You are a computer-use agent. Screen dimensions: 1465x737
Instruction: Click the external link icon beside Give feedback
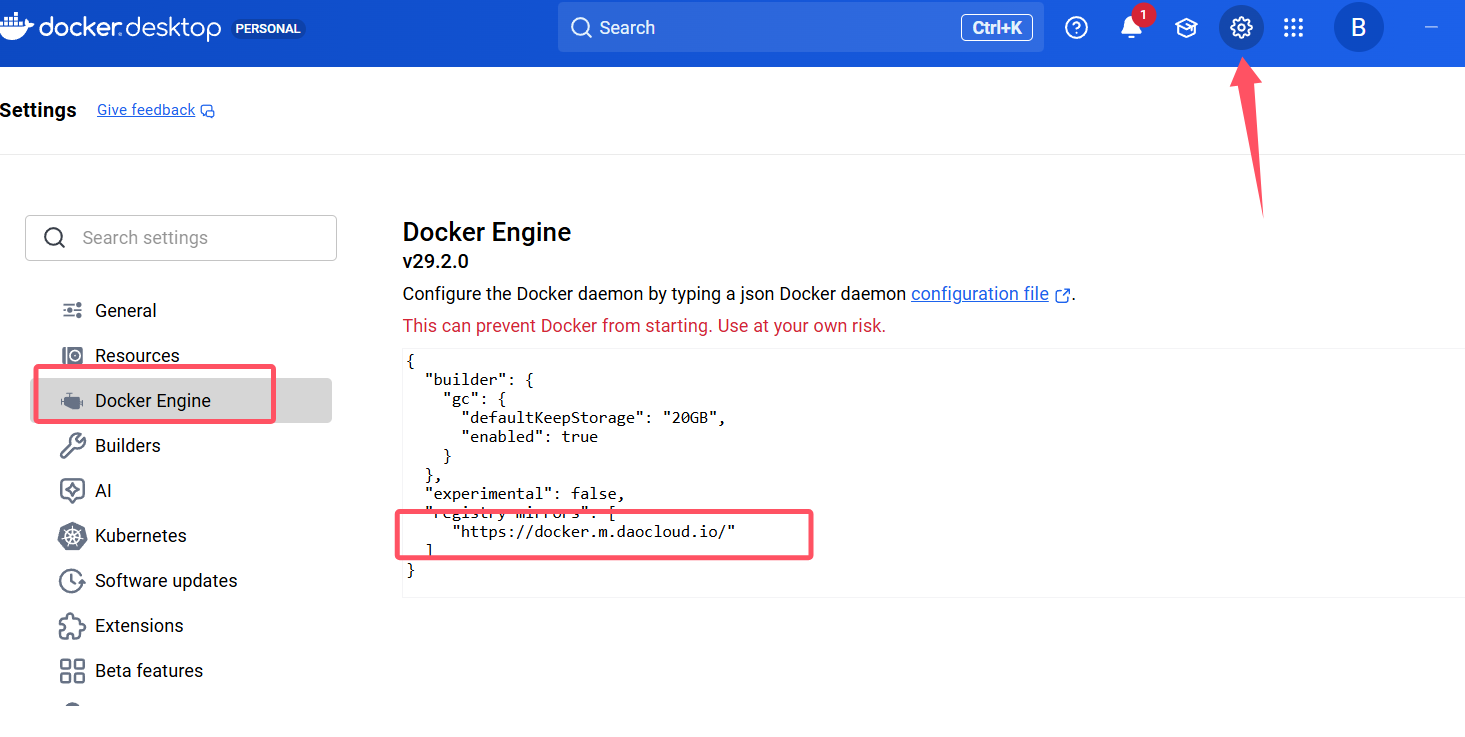tap(208, 111)
